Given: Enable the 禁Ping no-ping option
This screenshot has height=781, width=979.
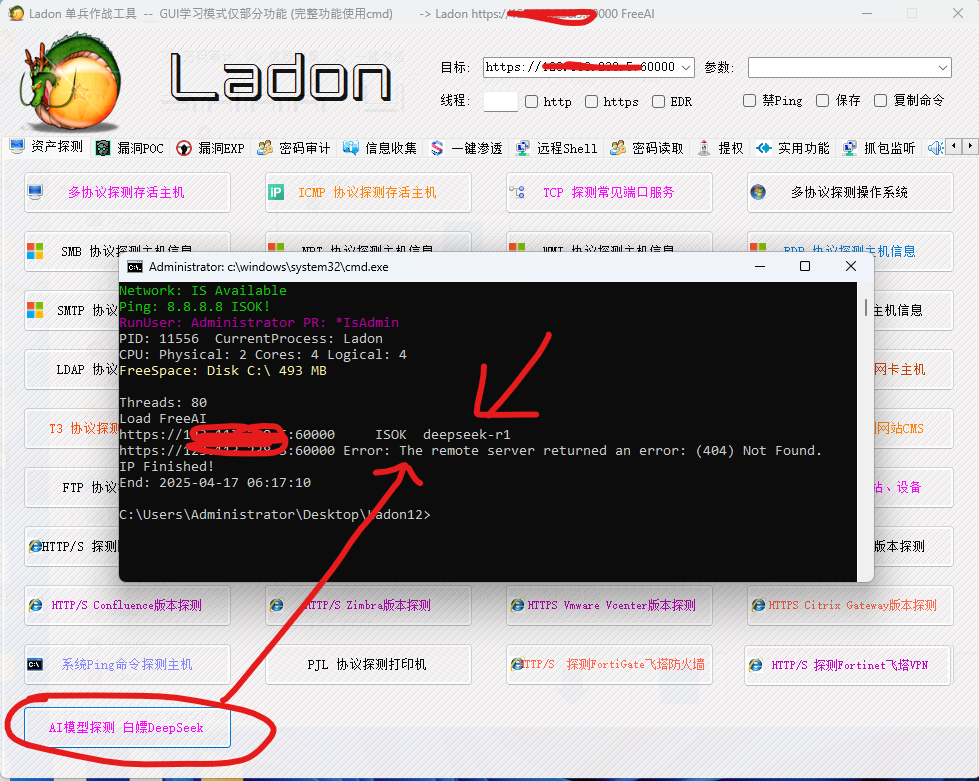Looking at the screenshot, I should (750, 101).
